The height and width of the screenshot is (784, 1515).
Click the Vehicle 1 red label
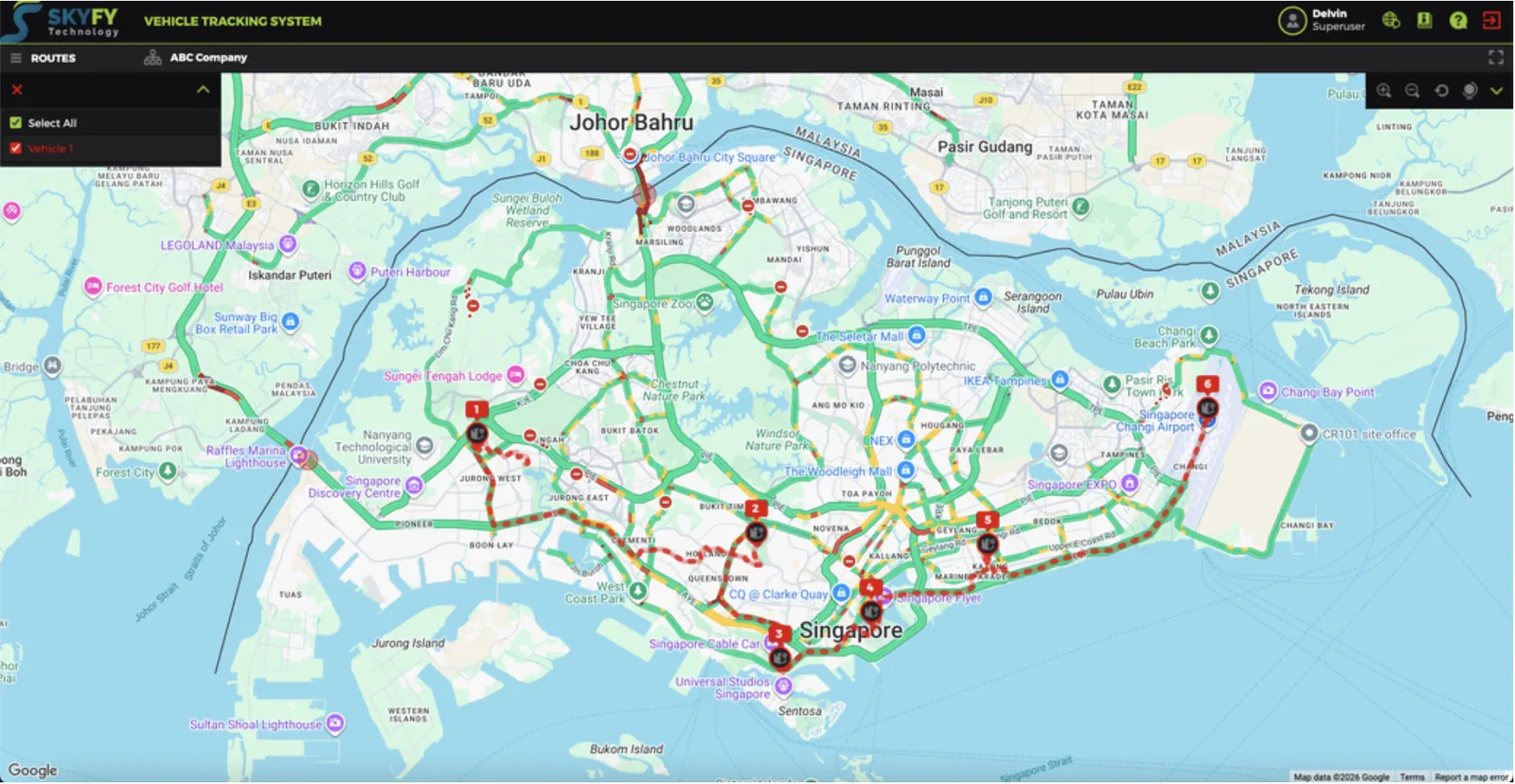point(50,149)
